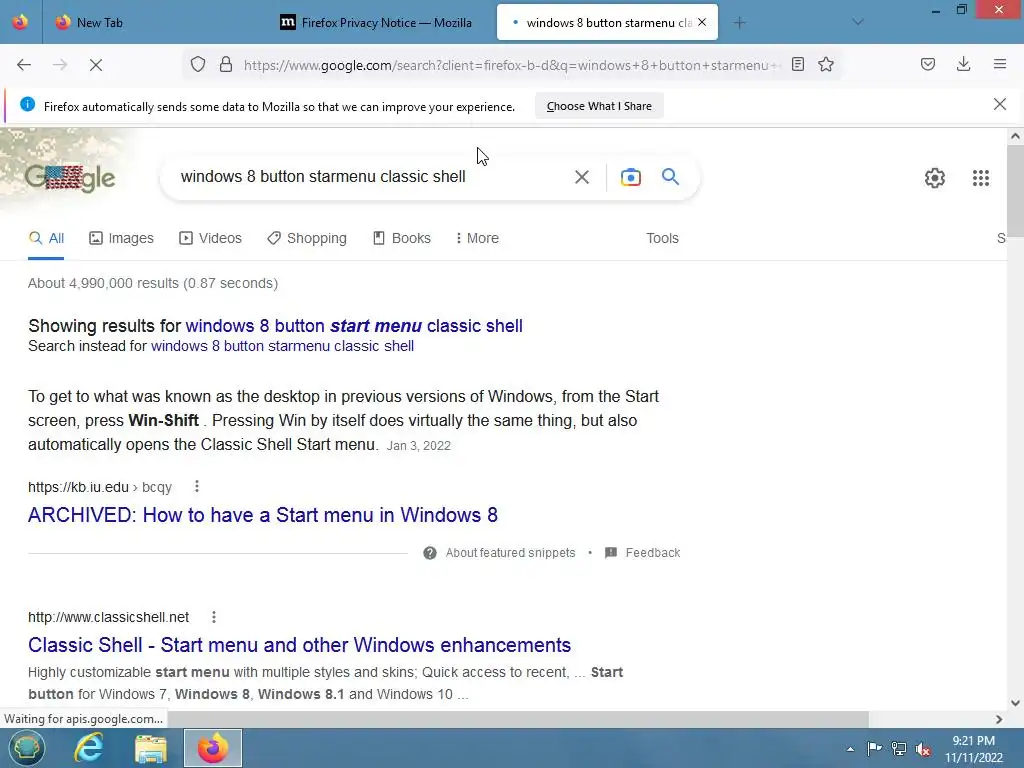This screenshot has height=768, width=1024.
Task: Go back using the browser back arrow
Action: (x=24, y=65)
